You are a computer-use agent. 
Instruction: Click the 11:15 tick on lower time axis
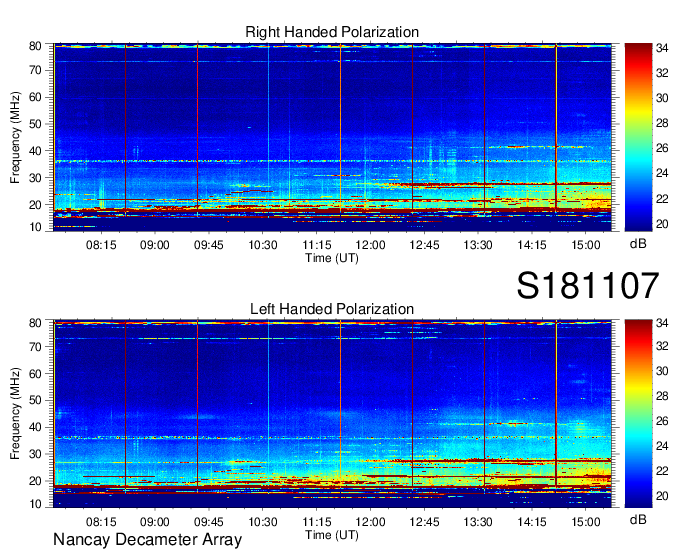(x=317, y=522)
